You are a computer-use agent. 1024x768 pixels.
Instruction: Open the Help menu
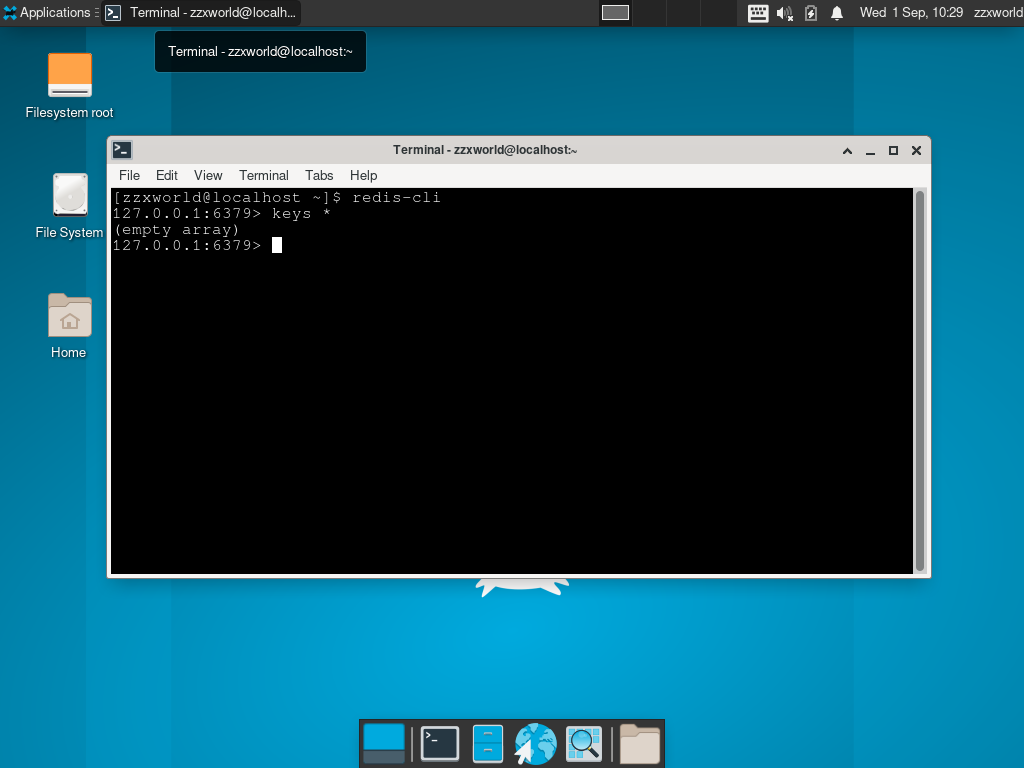coord(363,175)
